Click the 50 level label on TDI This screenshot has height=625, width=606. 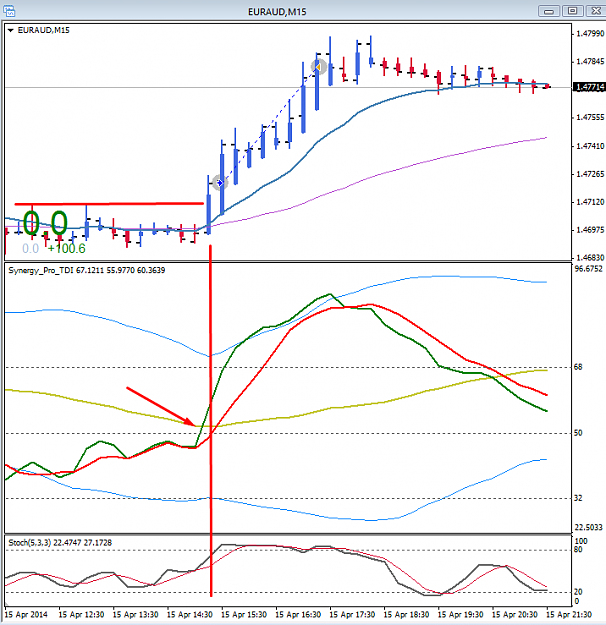coord(578,433)
